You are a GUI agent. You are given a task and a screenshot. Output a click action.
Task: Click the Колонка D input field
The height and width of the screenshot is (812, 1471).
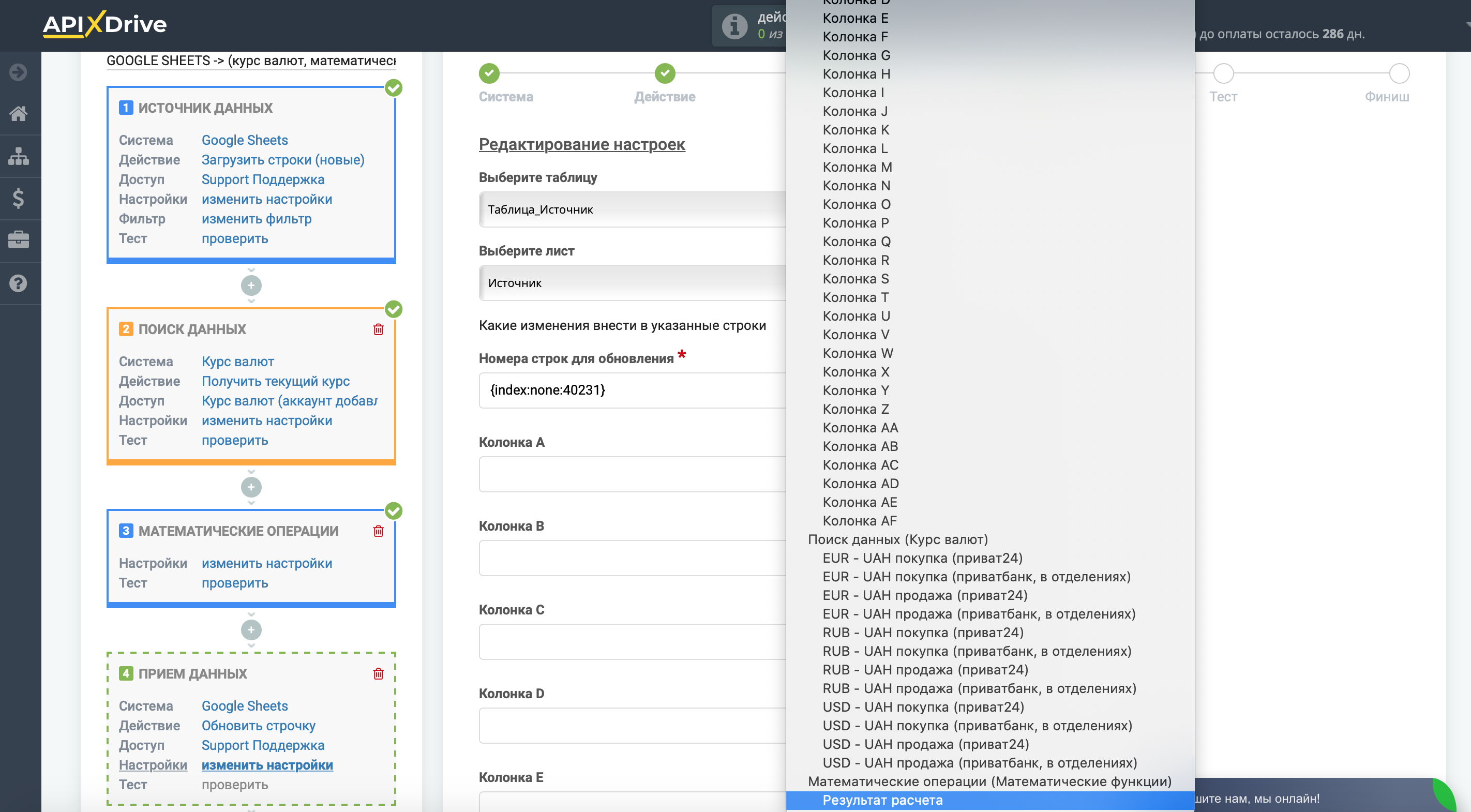(633, 726)
